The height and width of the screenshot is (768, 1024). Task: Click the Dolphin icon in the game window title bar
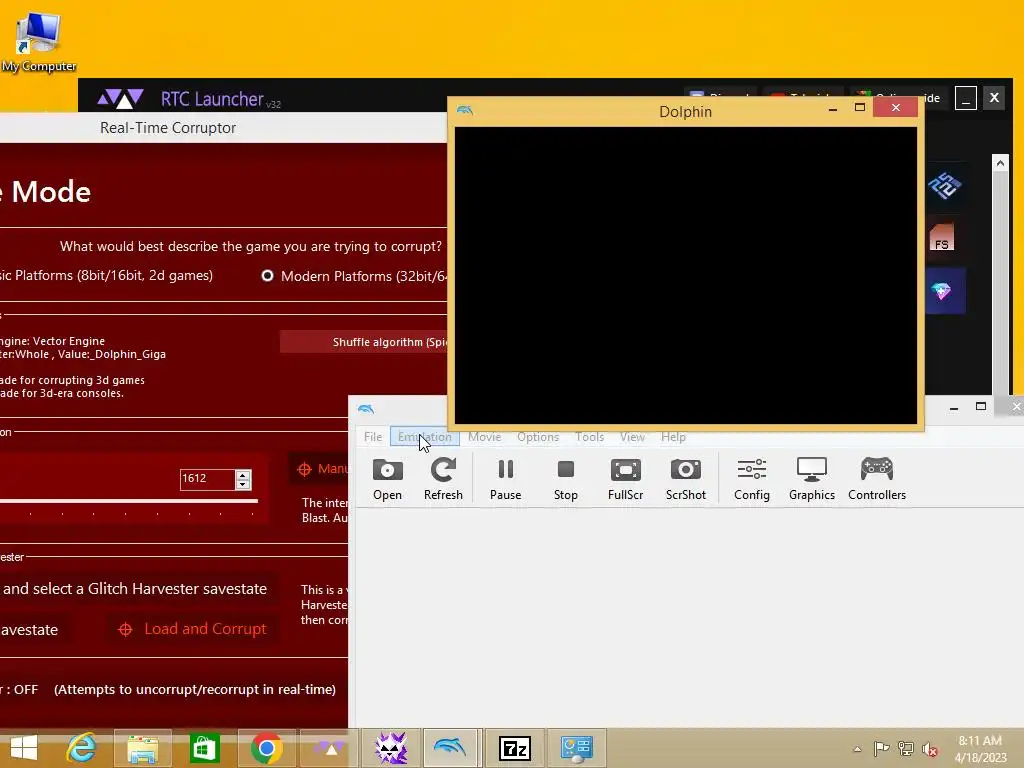point(465,110)
